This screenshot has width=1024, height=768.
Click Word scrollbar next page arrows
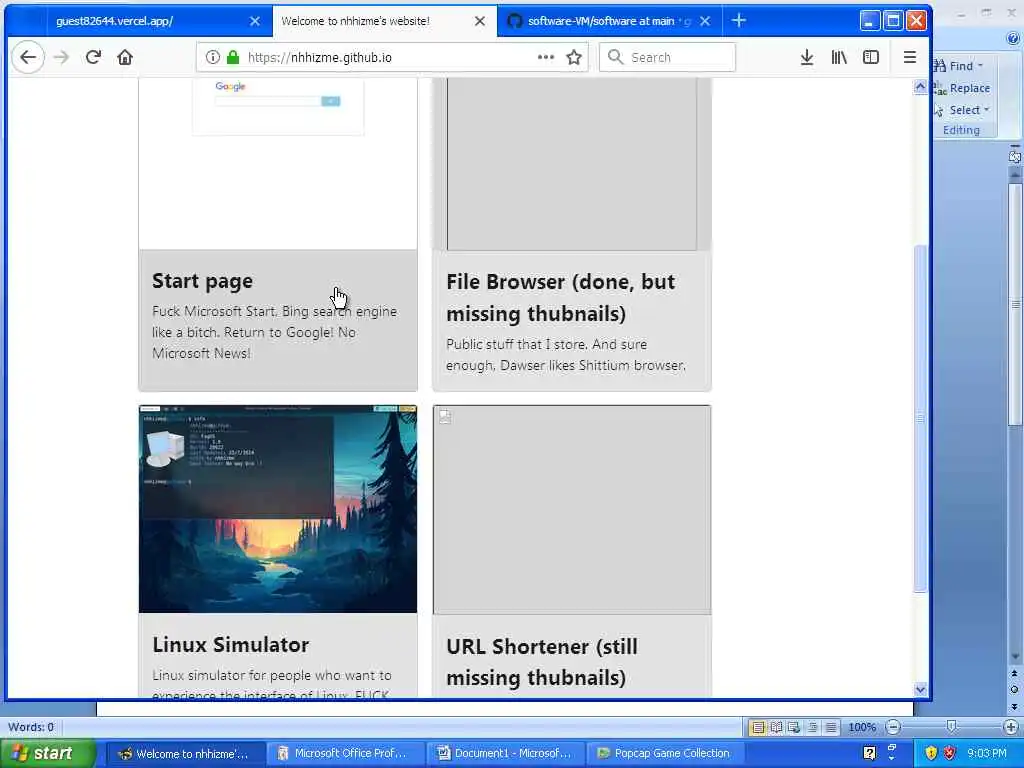pos(1014,706)
